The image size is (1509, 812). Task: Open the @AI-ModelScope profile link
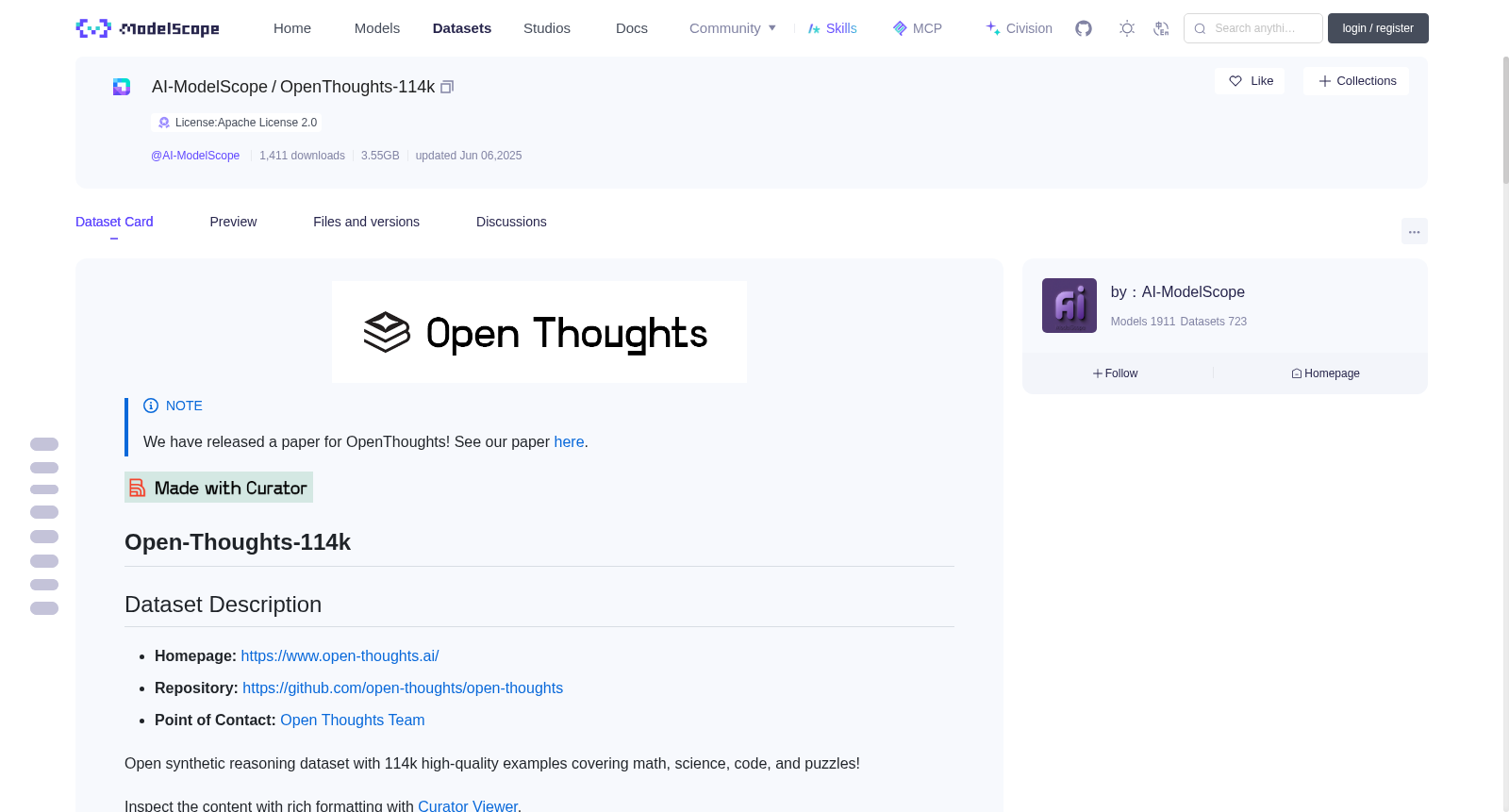[x=195, y=156]
